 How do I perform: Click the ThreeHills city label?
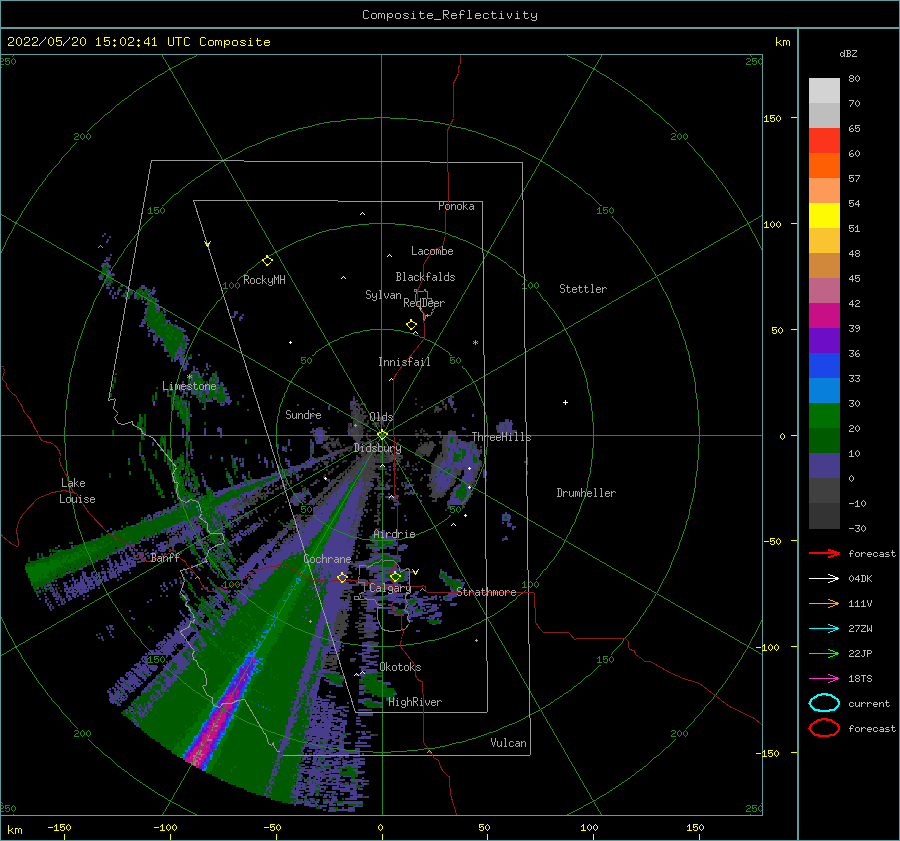coord(501,437)
